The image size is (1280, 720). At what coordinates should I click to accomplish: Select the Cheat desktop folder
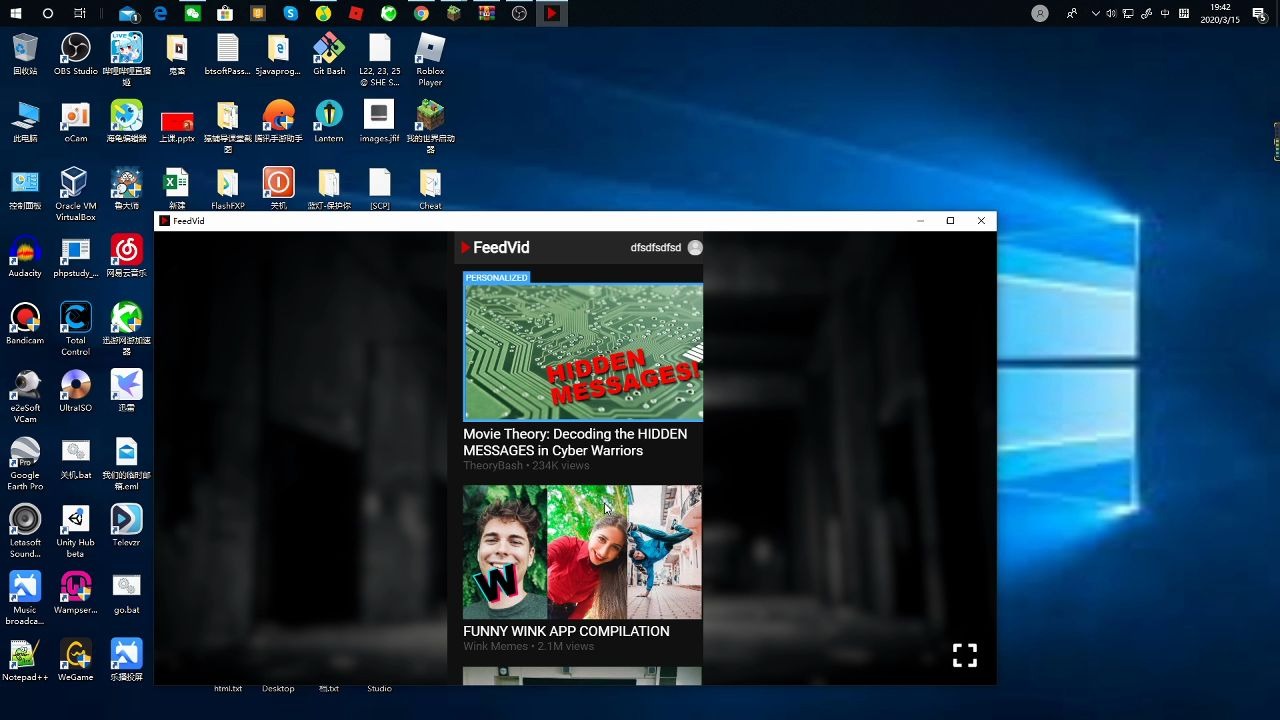[430, 190]
